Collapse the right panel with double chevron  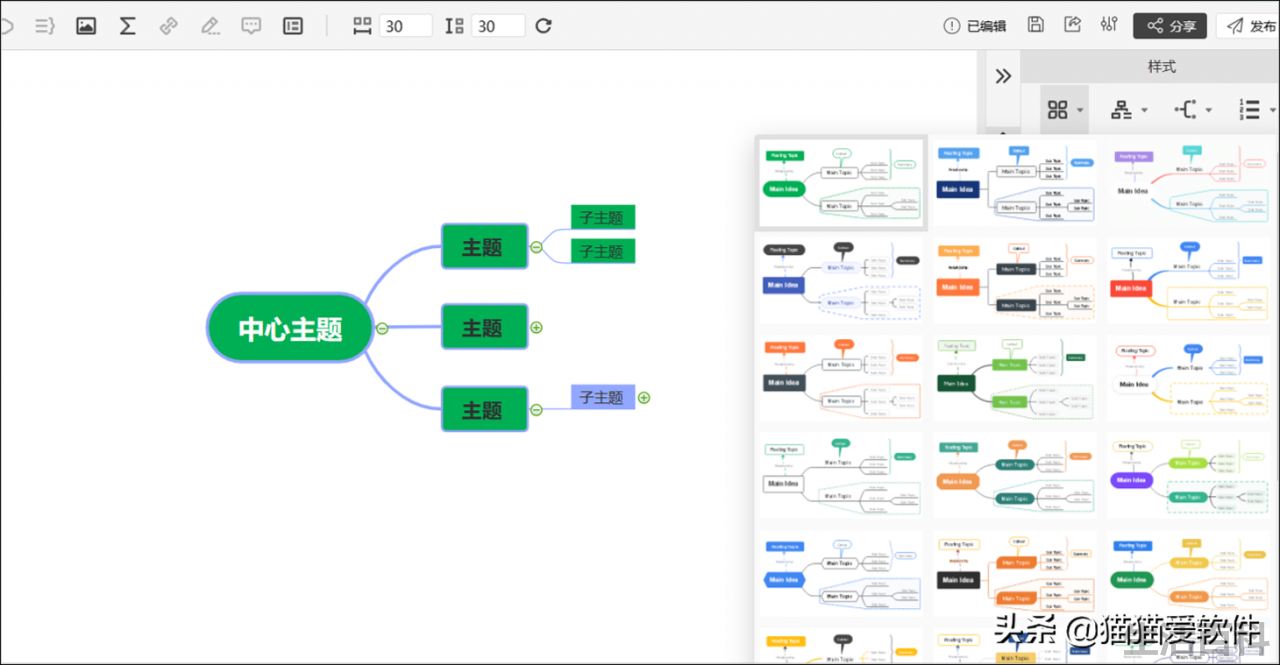click(x=1003, y=76)
